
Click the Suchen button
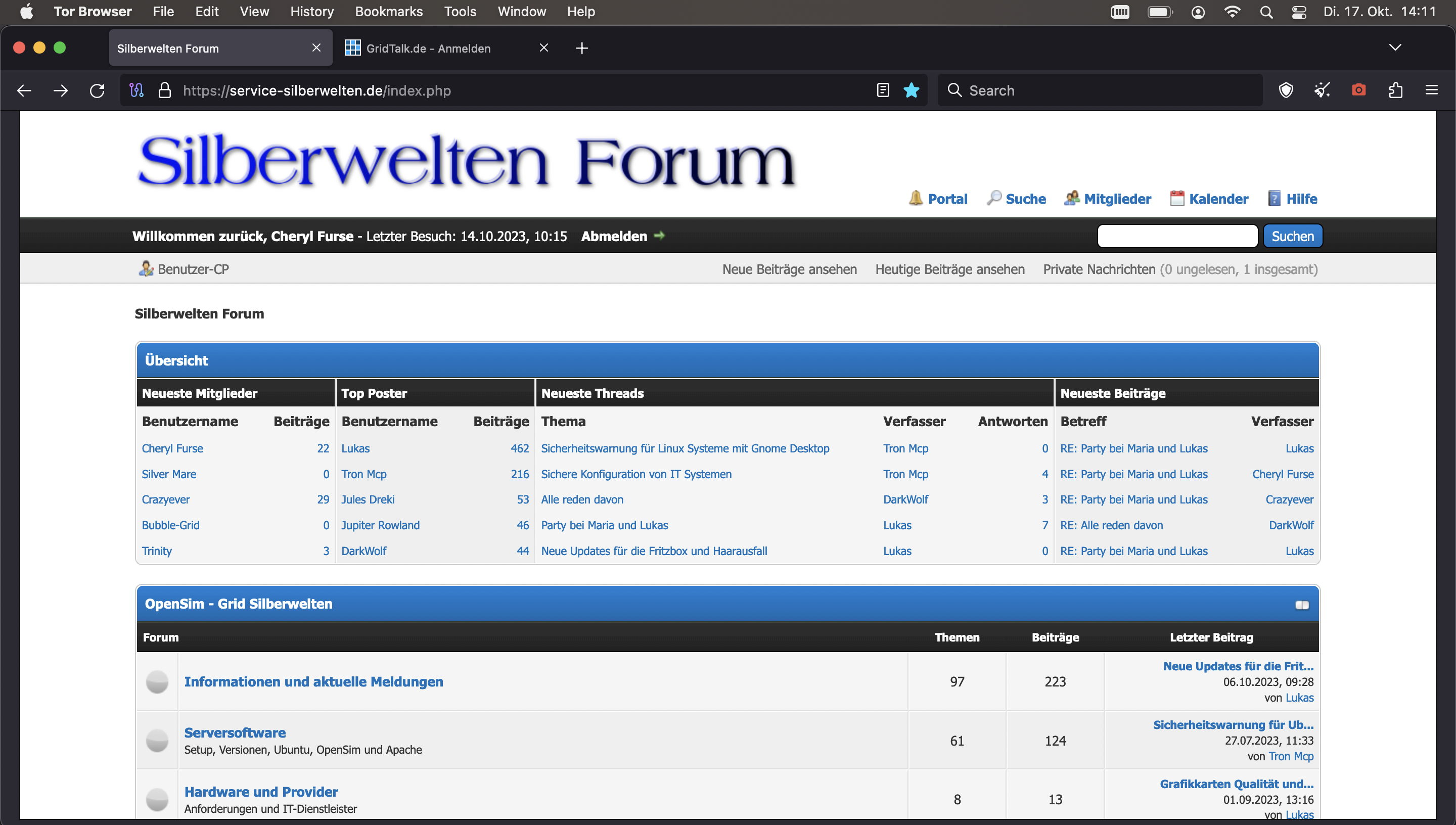(1292, 236)
